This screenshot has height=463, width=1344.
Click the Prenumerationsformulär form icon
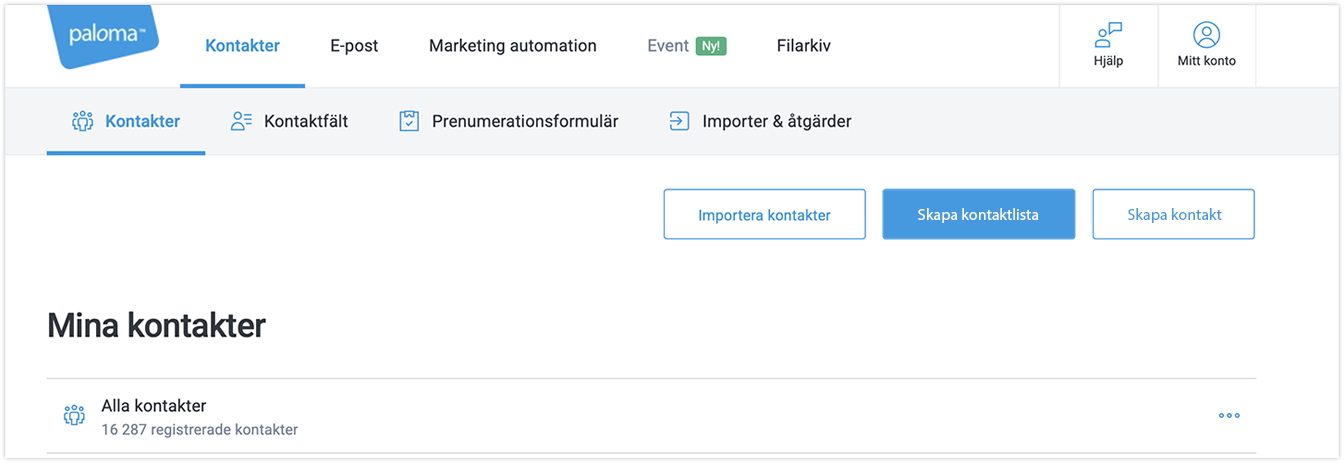point(409,122)
